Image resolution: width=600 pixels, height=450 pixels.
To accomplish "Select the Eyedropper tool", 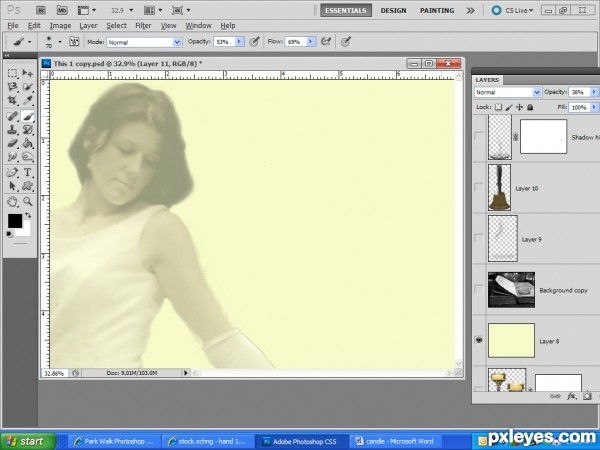I will point(28,100).
